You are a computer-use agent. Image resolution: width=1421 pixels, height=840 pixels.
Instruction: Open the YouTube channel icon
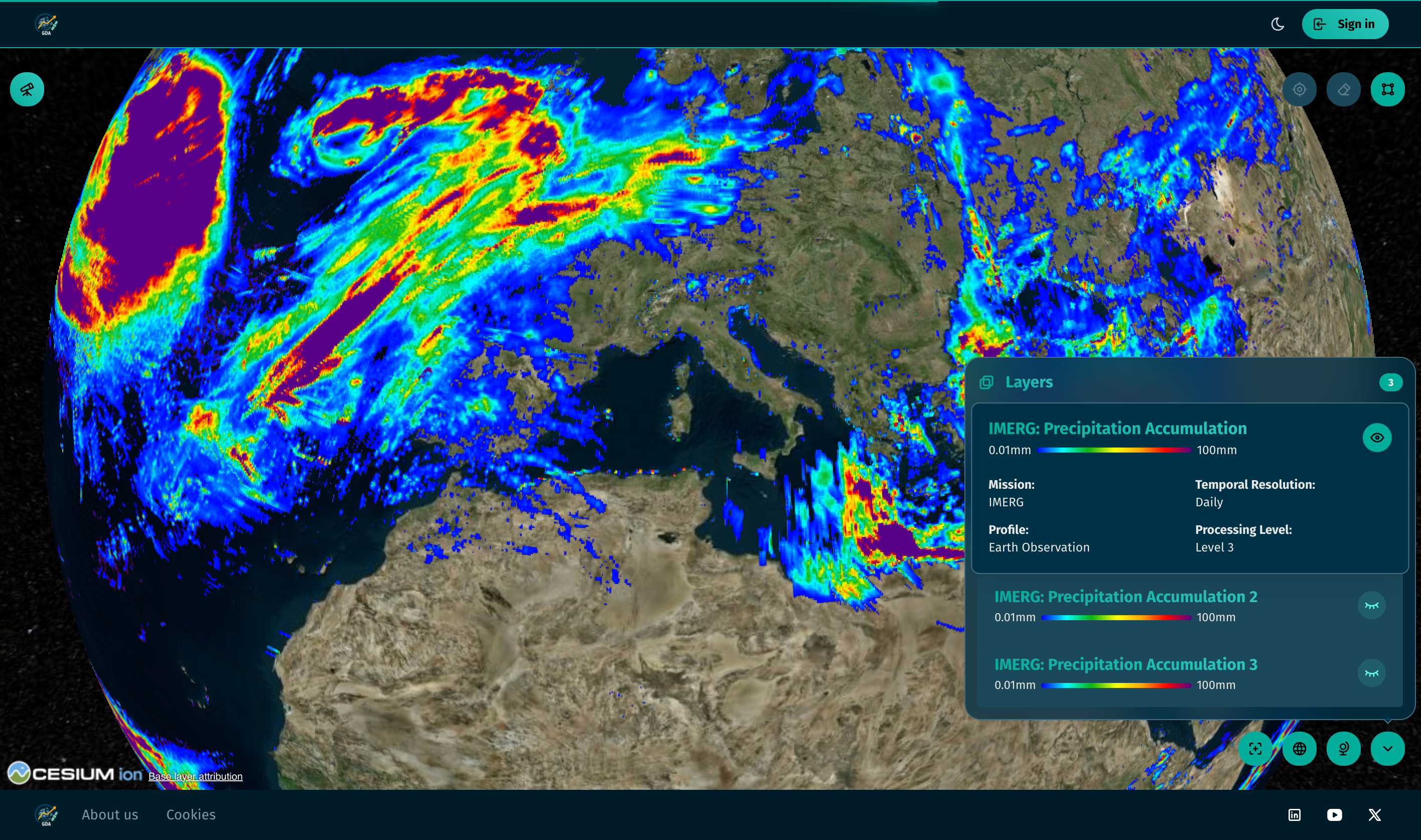click(x=1334, y=814)
